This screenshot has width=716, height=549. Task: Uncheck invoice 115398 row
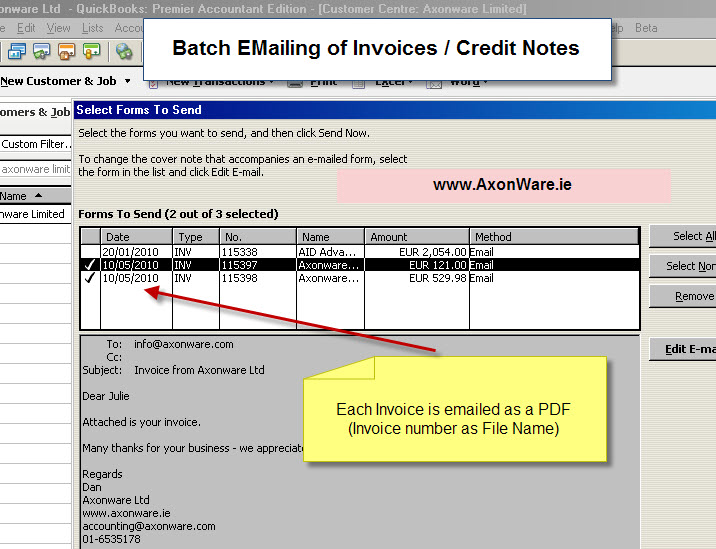click(x=90, y=278)
